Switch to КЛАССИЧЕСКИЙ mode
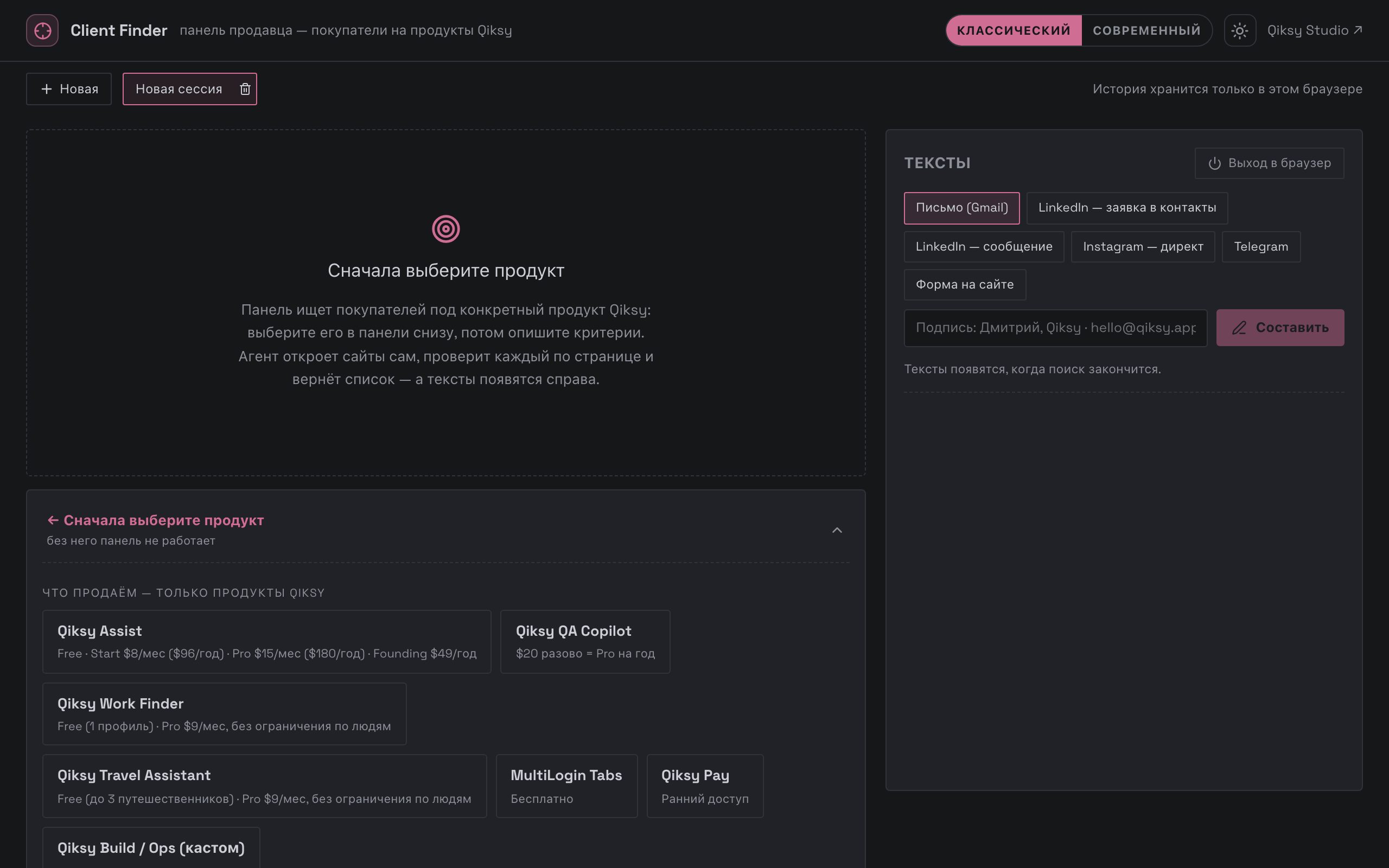Image resolution: width=1389 pixels, height=868 pixels. tap(1014, 30)
